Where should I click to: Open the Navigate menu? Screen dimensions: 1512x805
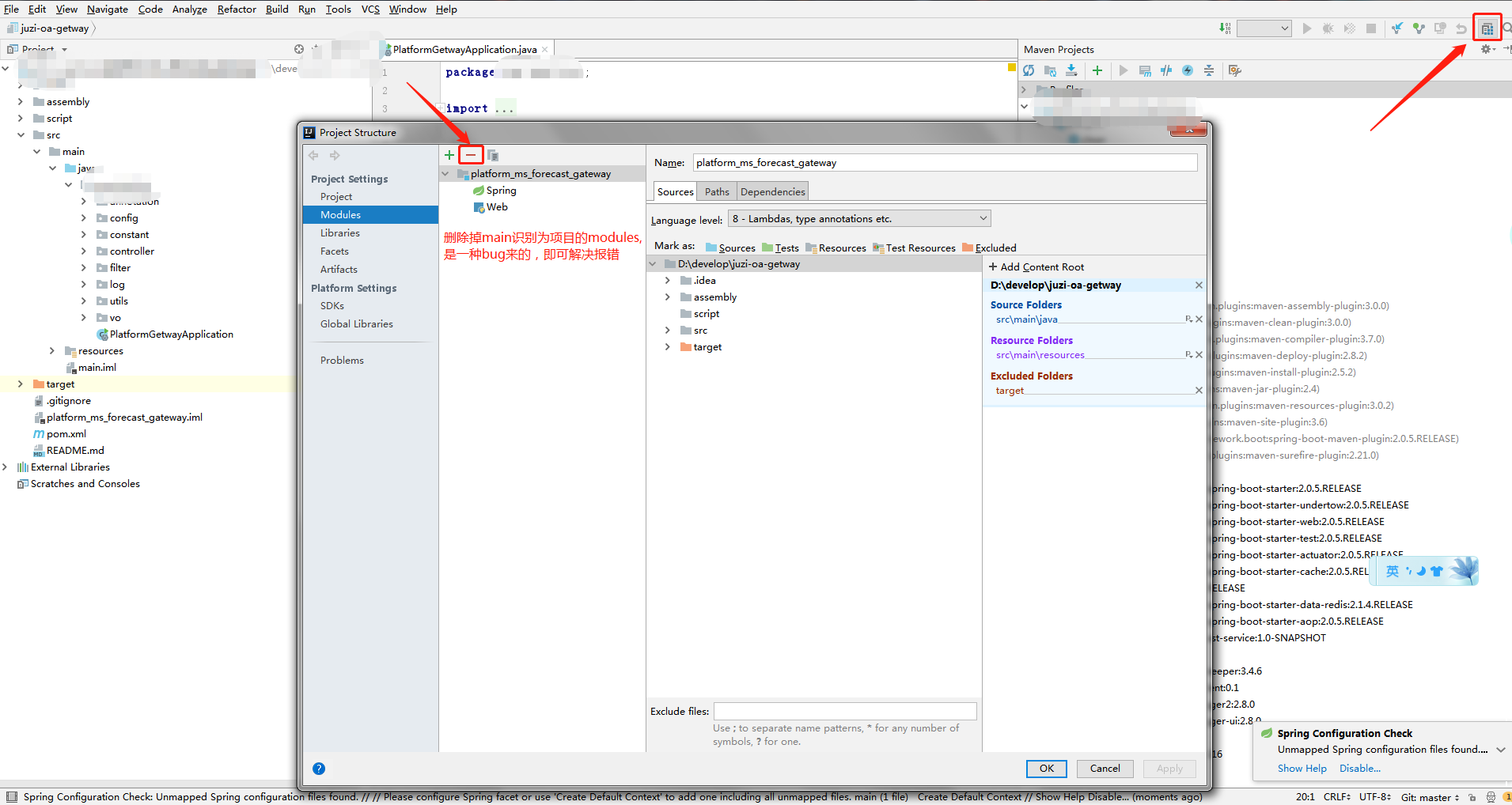point(108,9)
